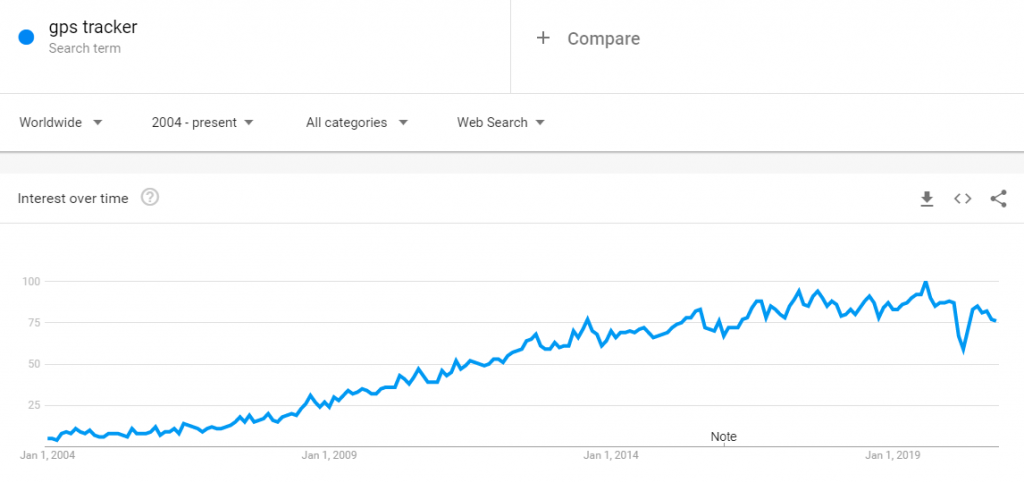Share the interest over time chart

coord(998,199)
